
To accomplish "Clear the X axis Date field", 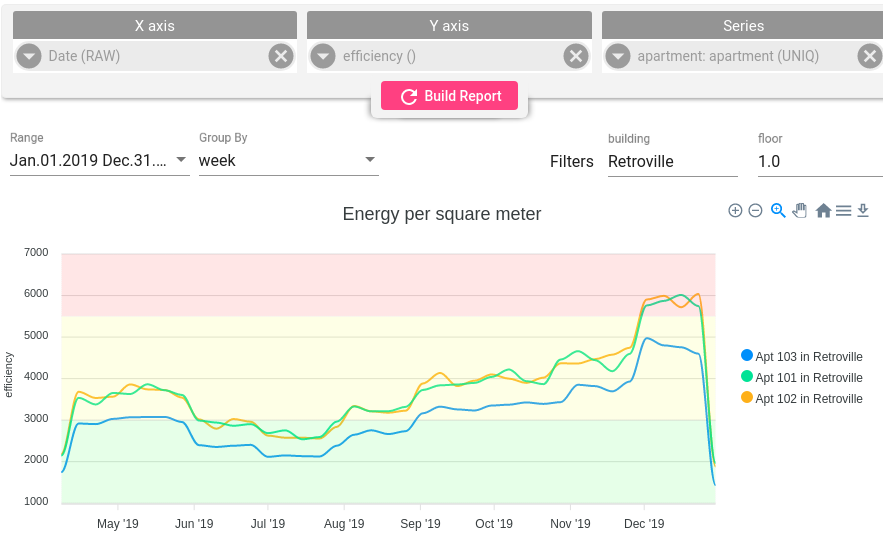I will (281, 56).
